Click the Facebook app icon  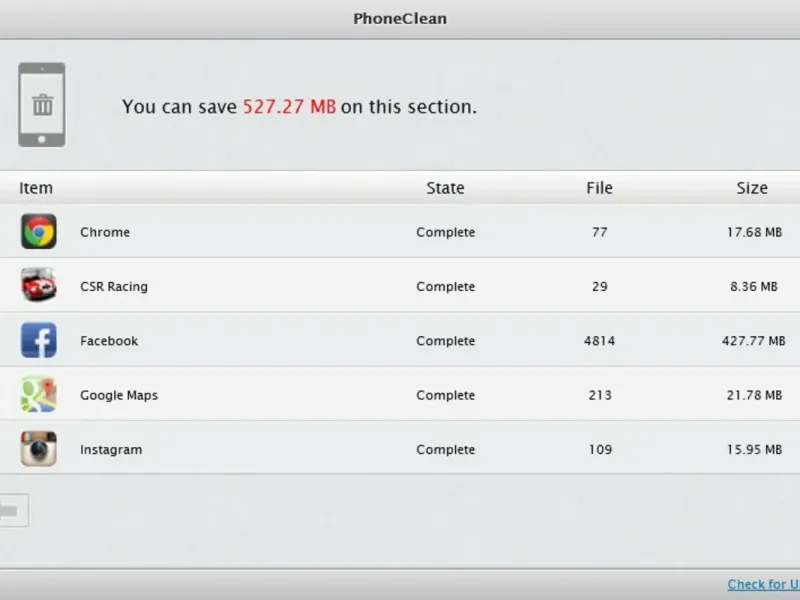click(39, 341)
